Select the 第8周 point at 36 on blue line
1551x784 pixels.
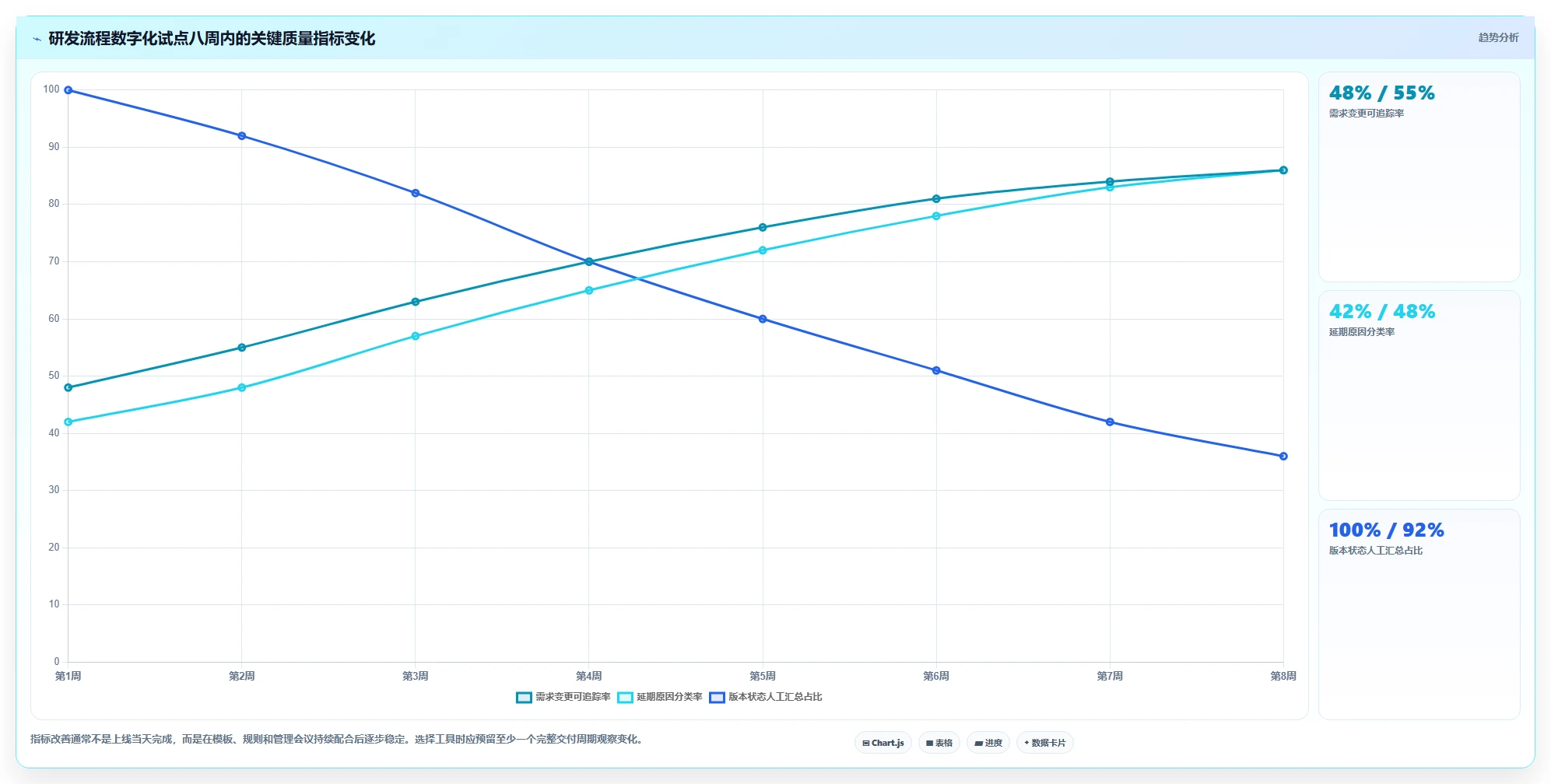pos(1283,457)
